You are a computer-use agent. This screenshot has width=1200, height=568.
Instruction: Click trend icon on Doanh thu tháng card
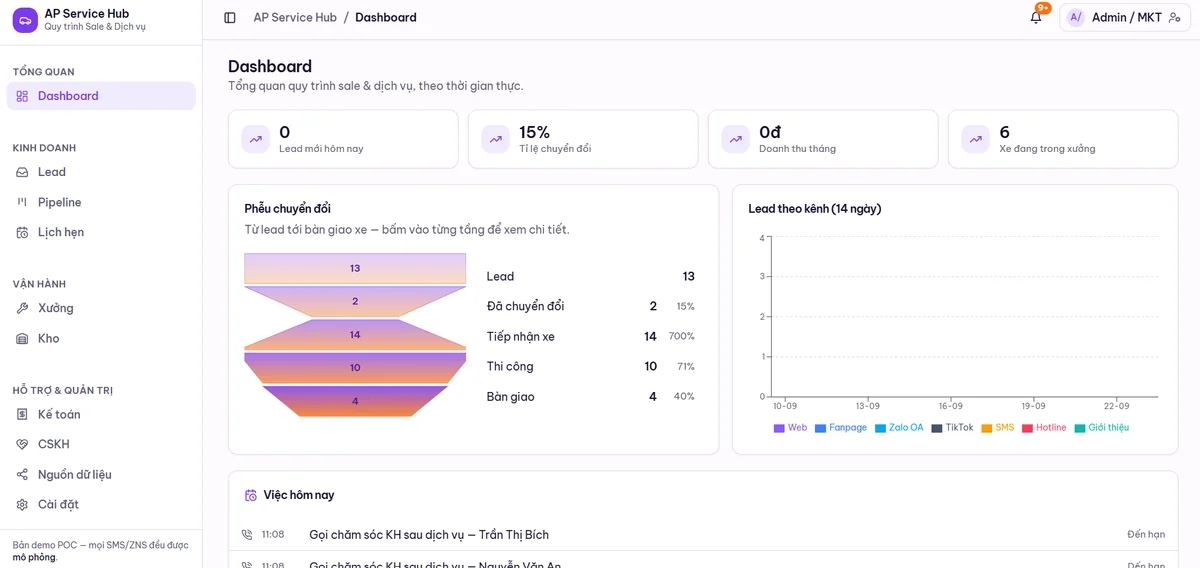coord(736,139)
